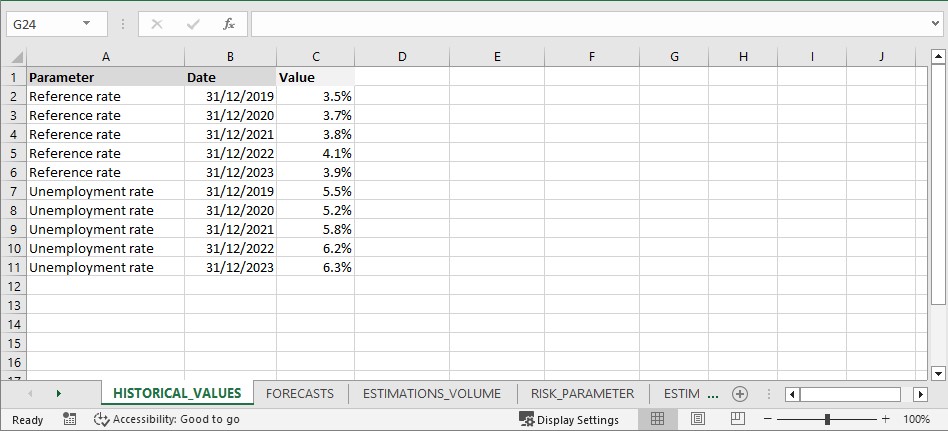Viewport: 948px width, 431px height.
Task: Open Accessibility: Good to go checker
Action: (x=167, y=419)
